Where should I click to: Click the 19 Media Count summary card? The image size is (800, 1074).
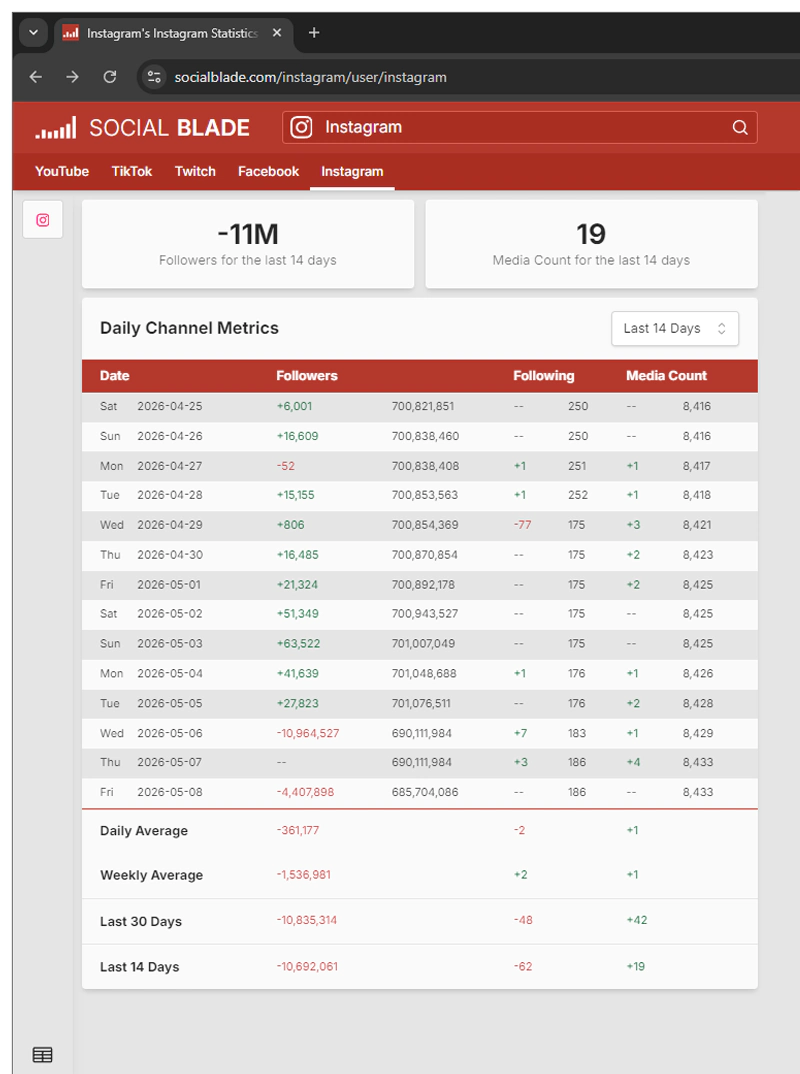(591, 244)
